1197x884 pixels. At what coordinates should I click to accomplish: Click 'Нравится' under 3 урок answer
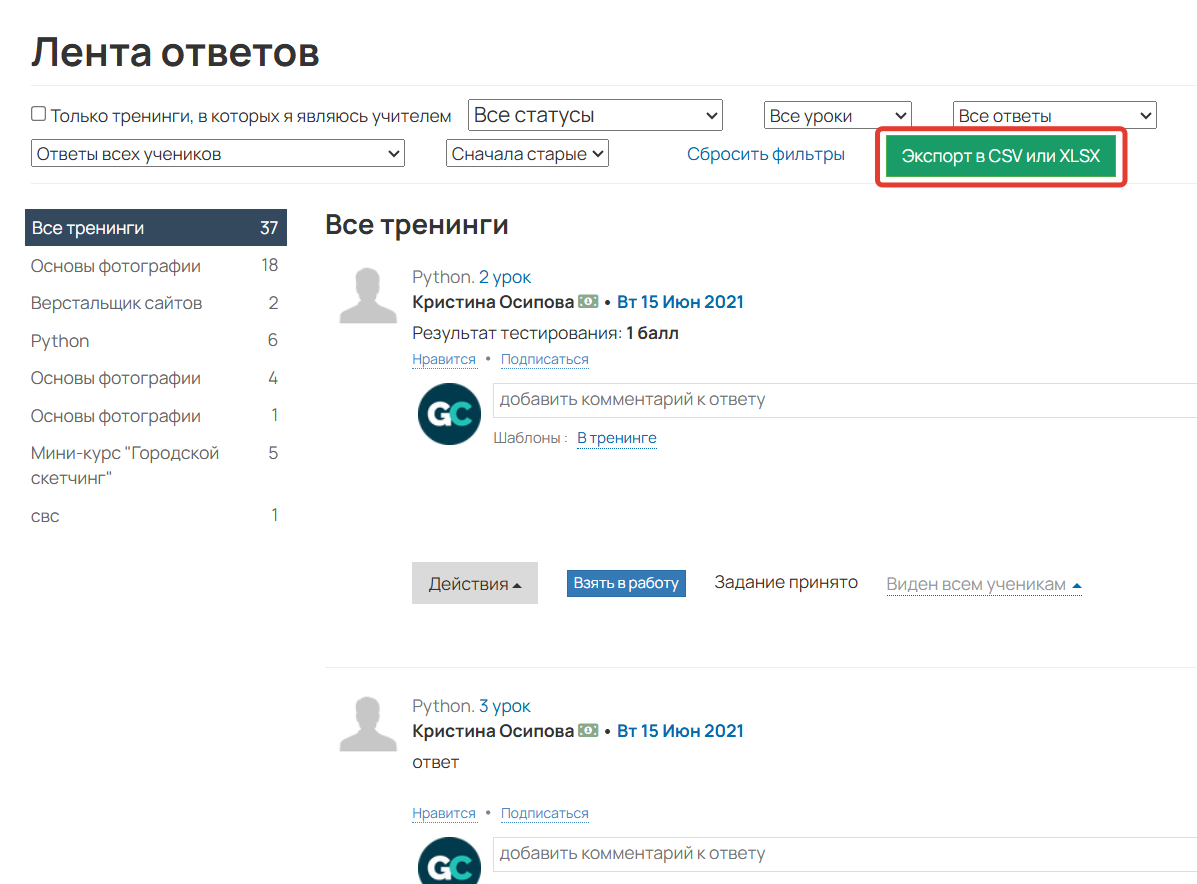[444, 814]
